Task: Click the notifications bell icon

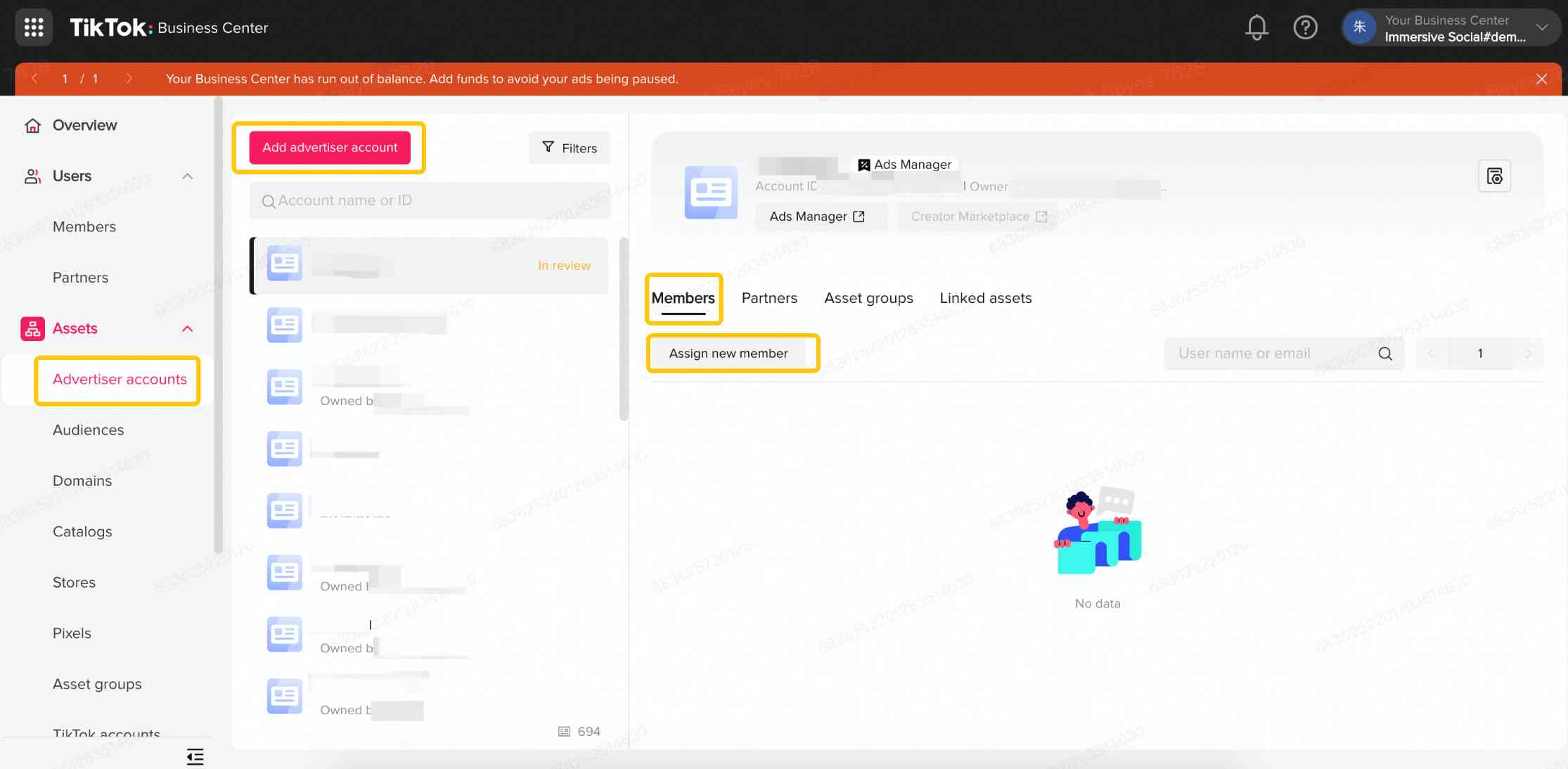Action: tap(1257, 27)
